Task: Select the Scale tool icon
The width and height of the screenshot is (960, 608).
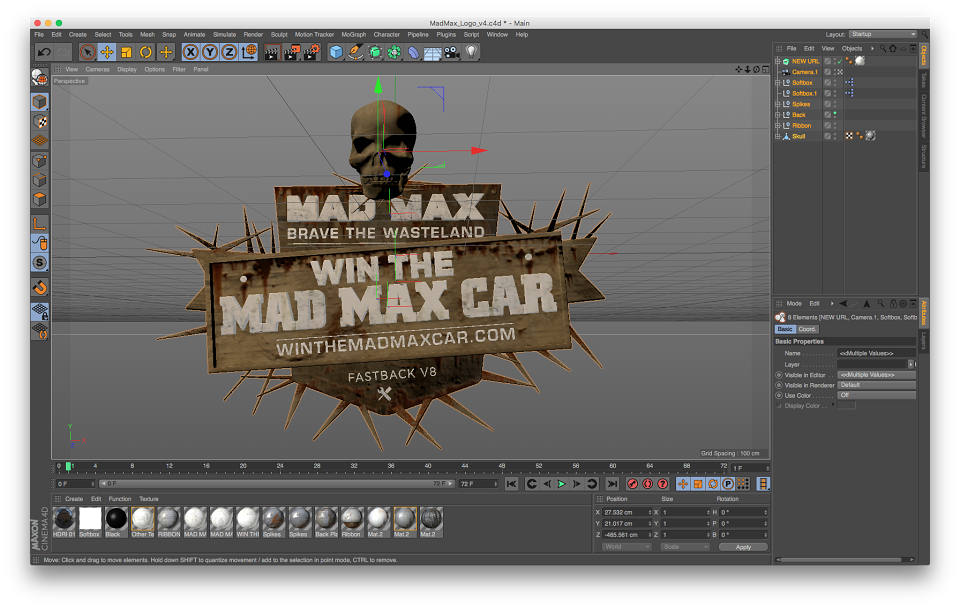Action: pyautogui.click(x=126, y=52)
